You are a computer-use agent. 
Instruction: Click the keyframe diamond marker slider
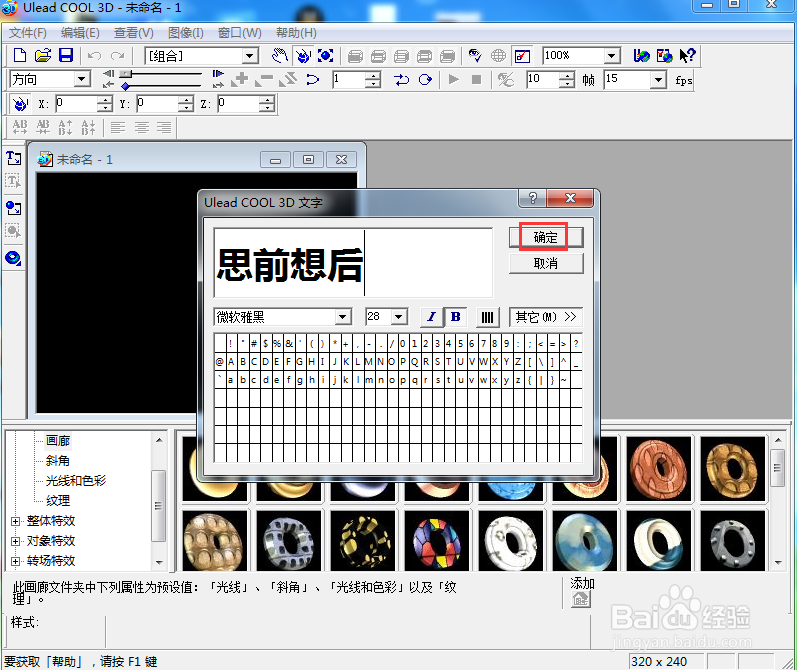pos(125,86)
